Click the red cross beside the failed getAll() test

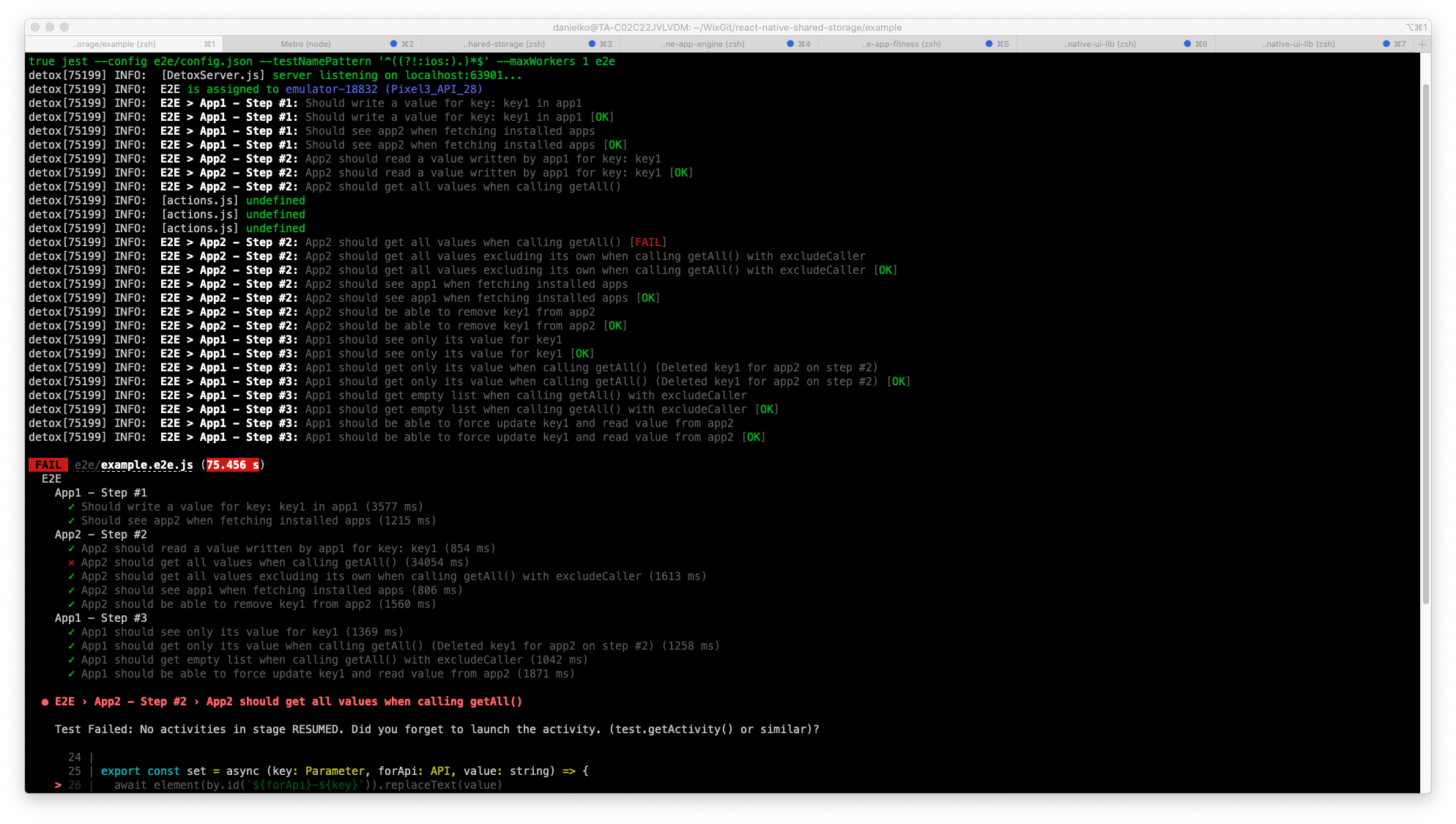[x=70, y=563]
